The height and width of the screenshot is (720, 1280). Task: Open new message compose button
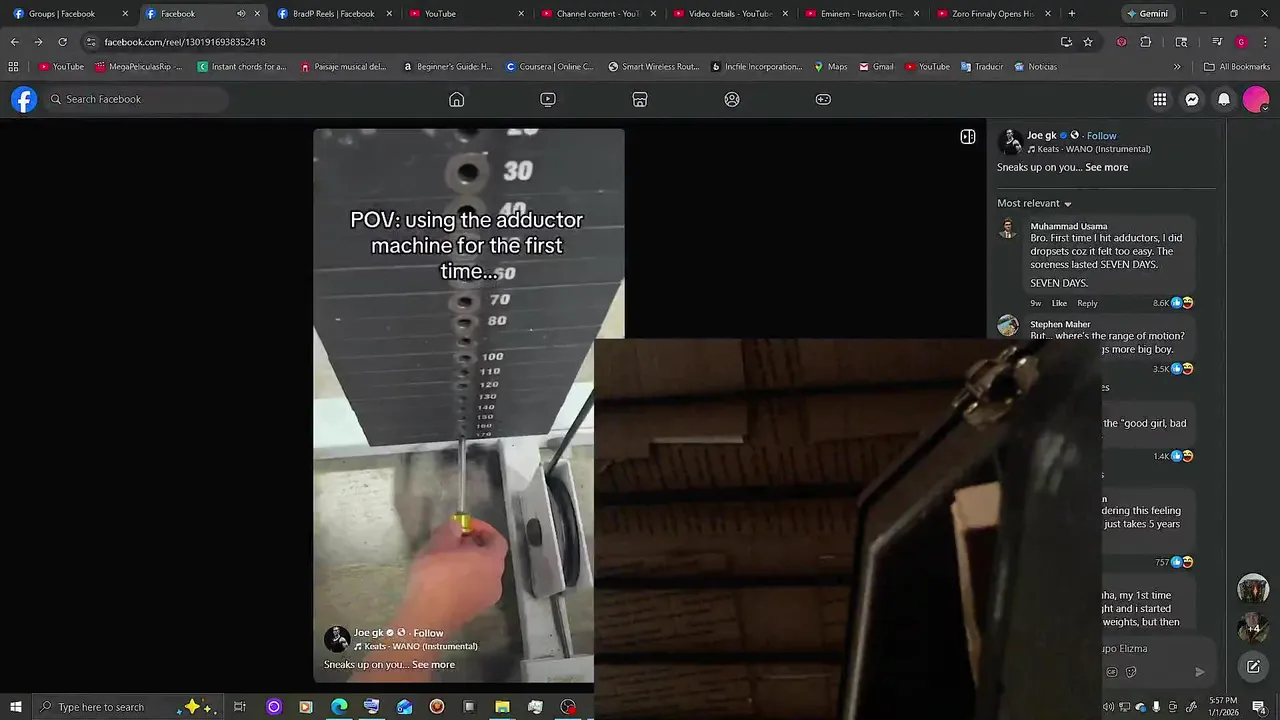point(1253,666)
